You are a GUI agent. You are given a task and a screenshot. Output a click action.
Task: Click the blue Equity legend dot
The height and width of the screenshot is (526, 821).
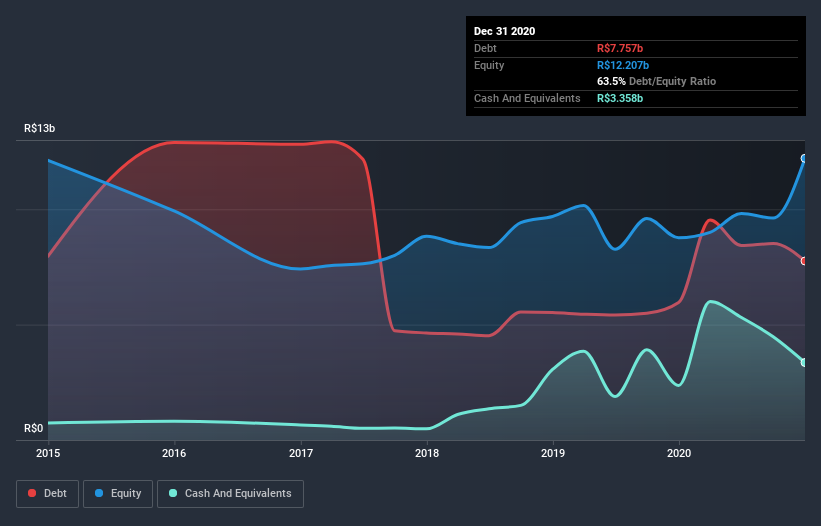point(99,493)
